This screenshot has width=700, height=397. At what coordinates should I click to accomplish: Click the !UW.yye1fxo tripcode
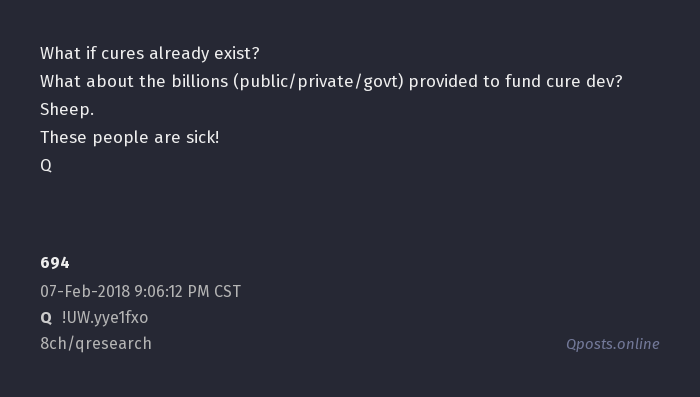click(x=105, y=318)
